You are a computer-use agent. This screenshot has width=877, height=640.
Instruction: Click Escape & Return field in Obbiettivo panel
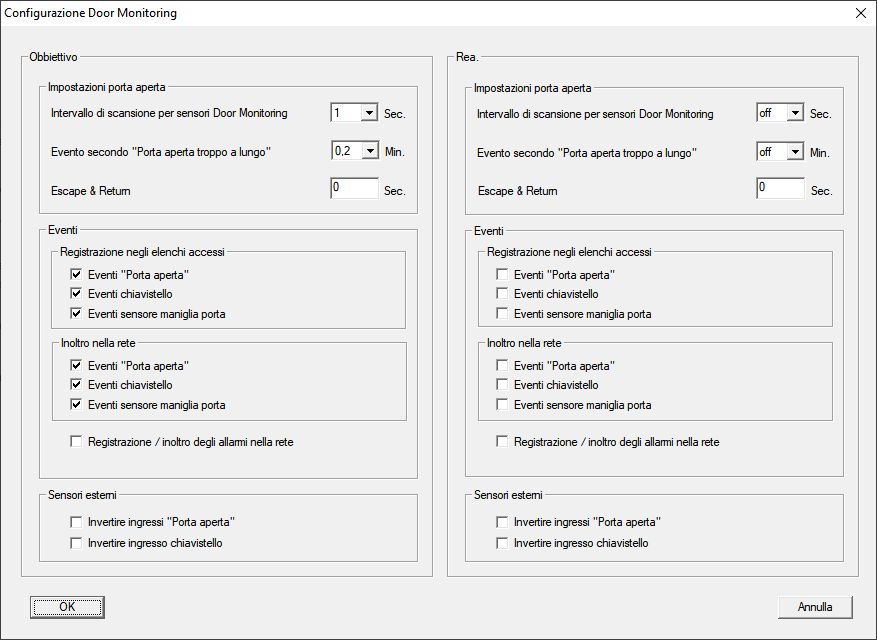pyautogui.click(x=354, y=189)
